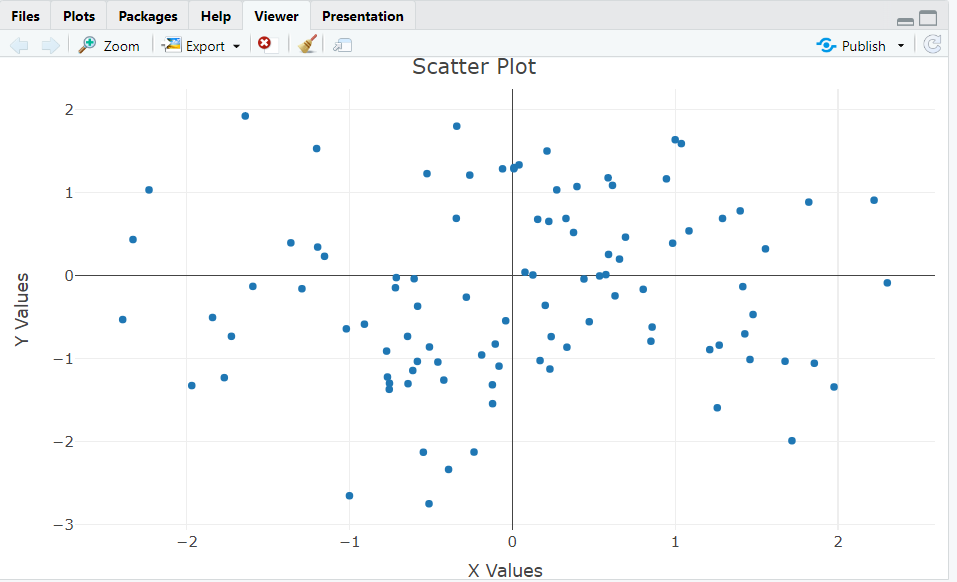Select the Viewer tab
Viewport: 957px width, 582px height.
click(x=276, y=16)
